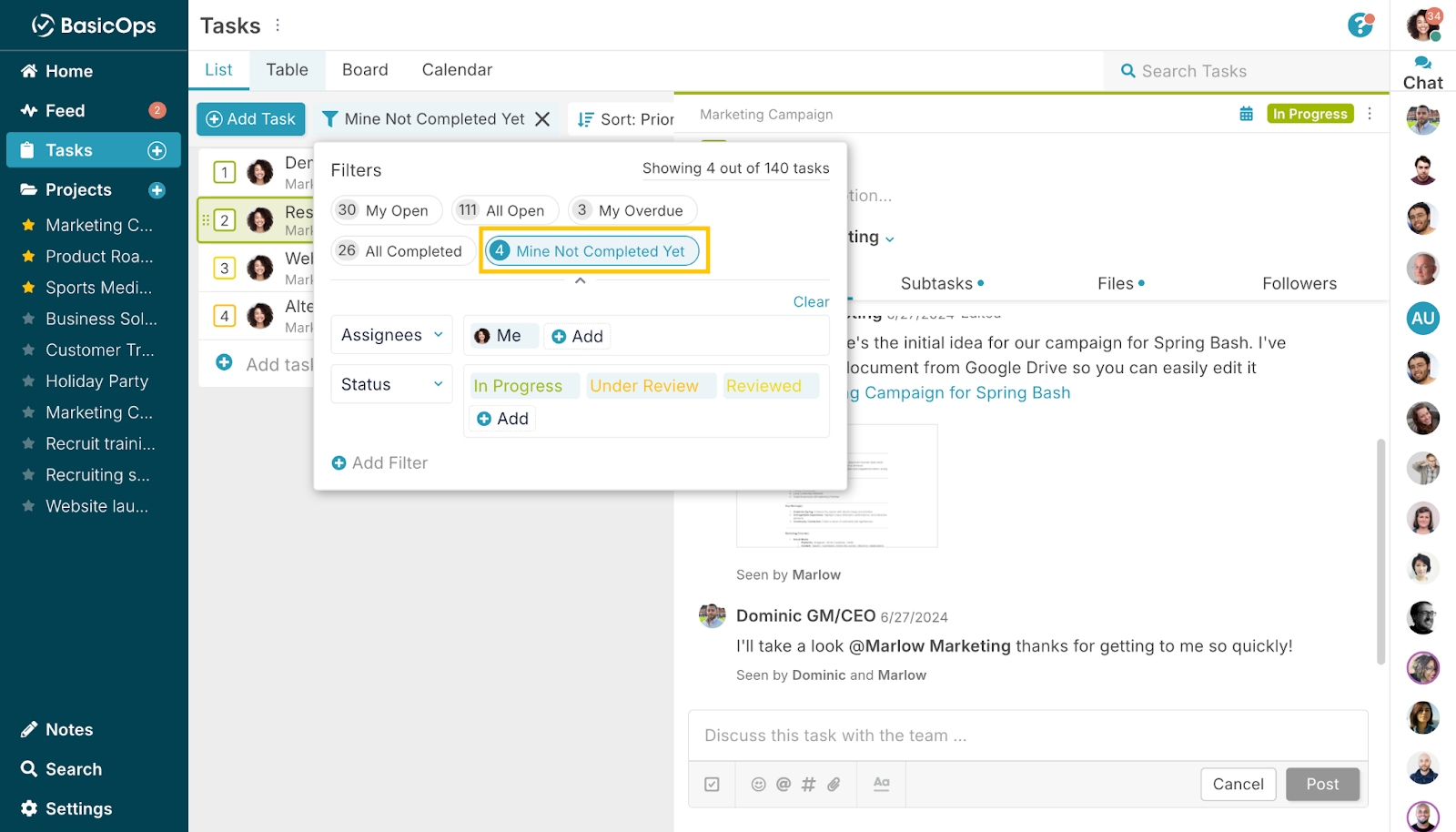Open the help question mark icon
The width and height of the screenshot is (1456, 832).
pos(1360,25)
